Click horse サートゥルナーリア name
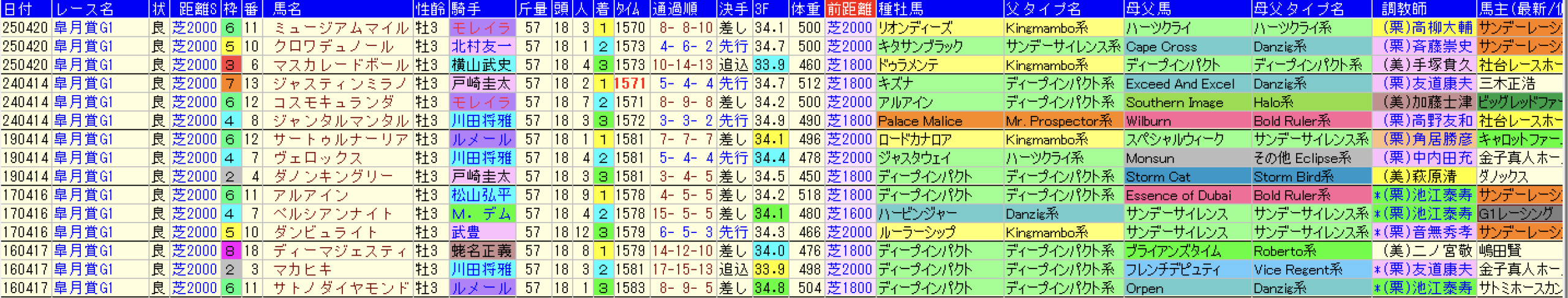The width and height of the screenshot is (1568, 298). (340, 140)
